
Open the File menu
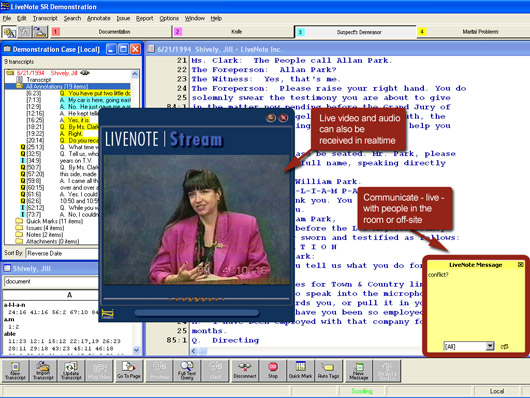pyautogui.click(x=7, y=18)
